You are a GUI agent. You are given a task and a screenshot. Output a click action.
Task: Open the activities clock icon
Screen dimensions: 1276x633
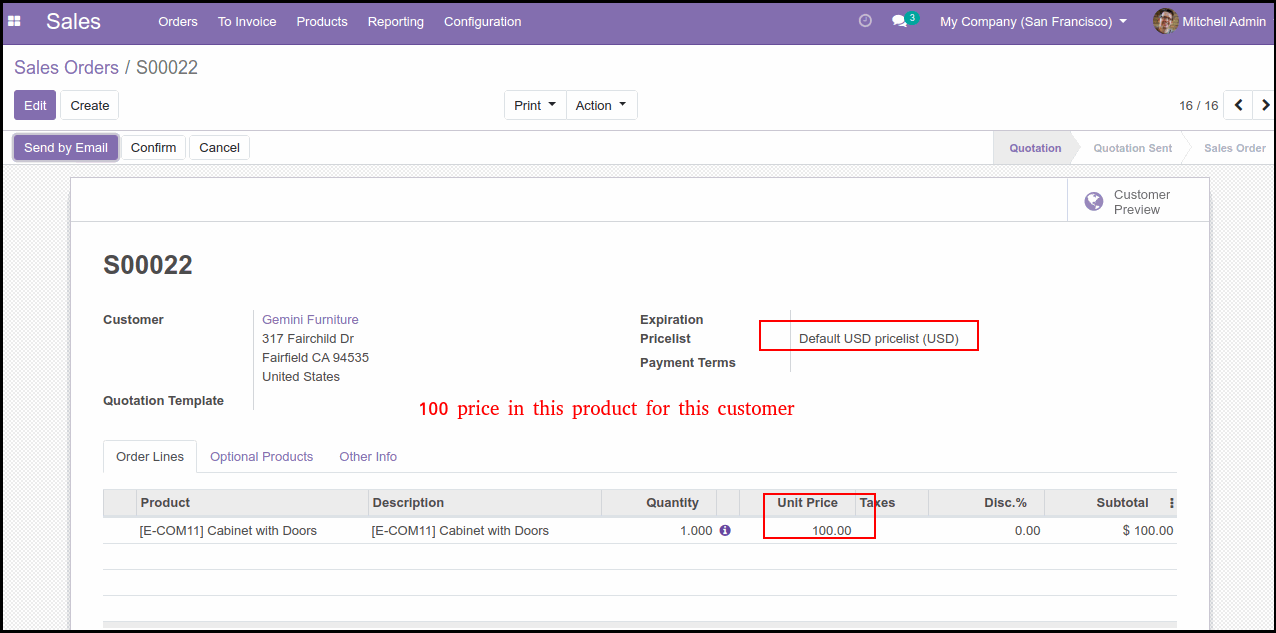(x=865, y=21)
